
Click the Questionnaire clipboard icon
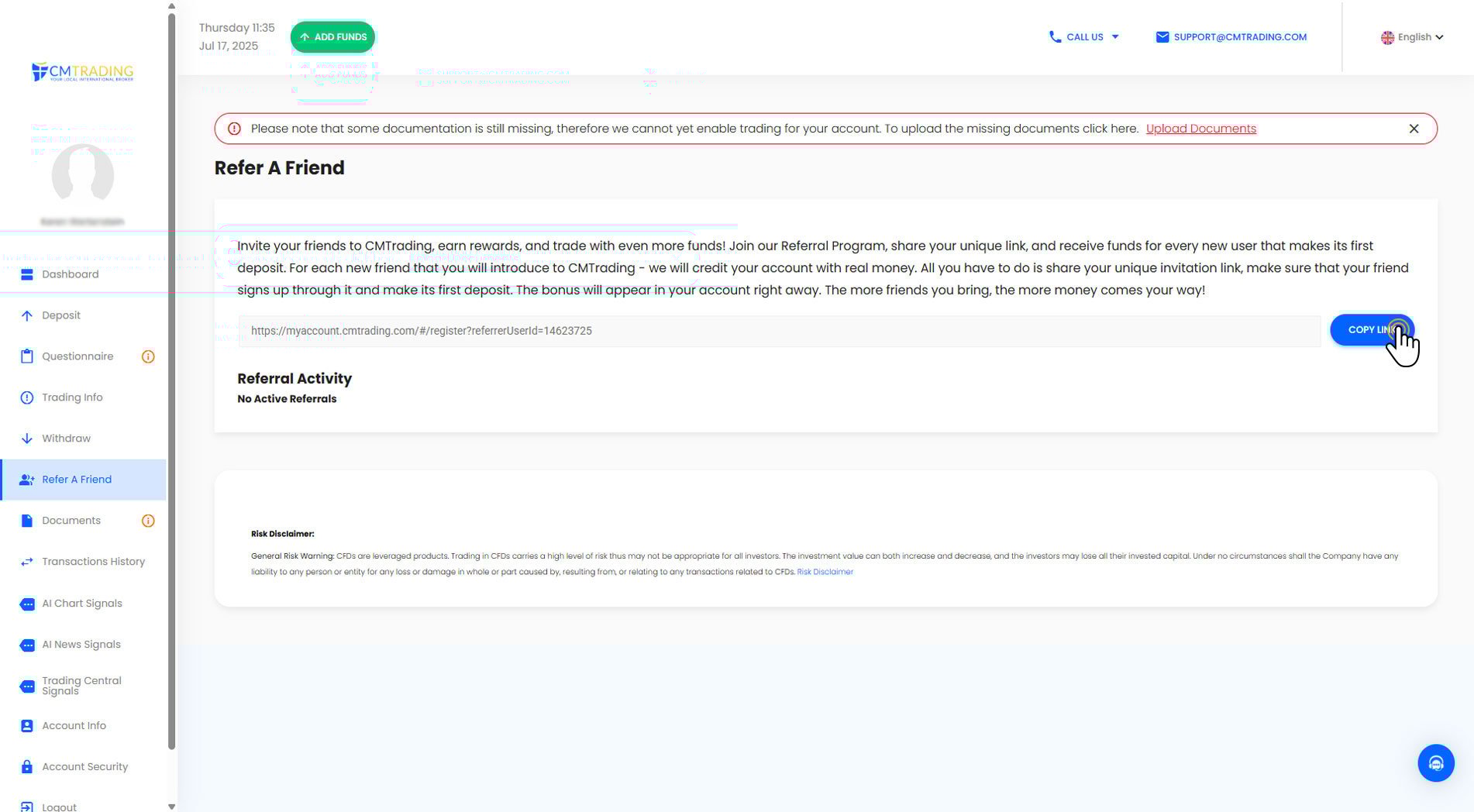click(27, 356)
